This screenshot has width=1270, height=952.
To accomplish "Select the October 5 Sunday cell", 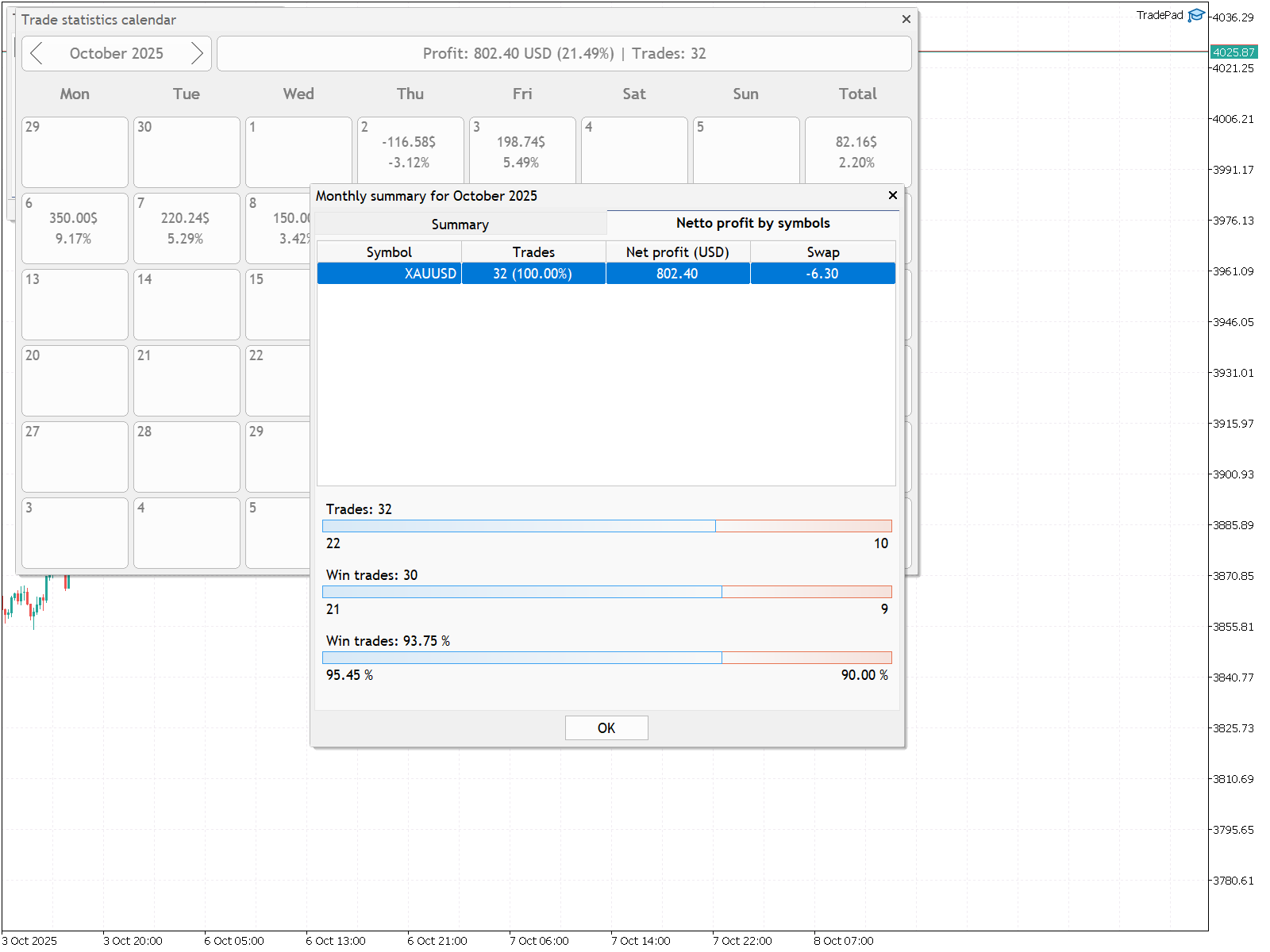I will [746, 151].
